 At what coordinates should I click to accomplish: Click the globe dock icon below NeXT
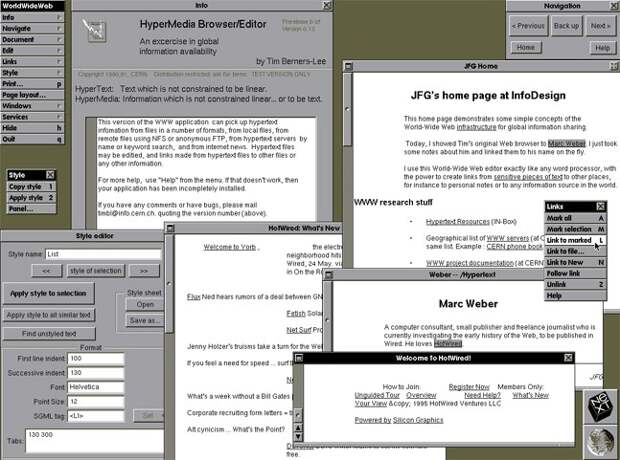click(x=601, y=442)
